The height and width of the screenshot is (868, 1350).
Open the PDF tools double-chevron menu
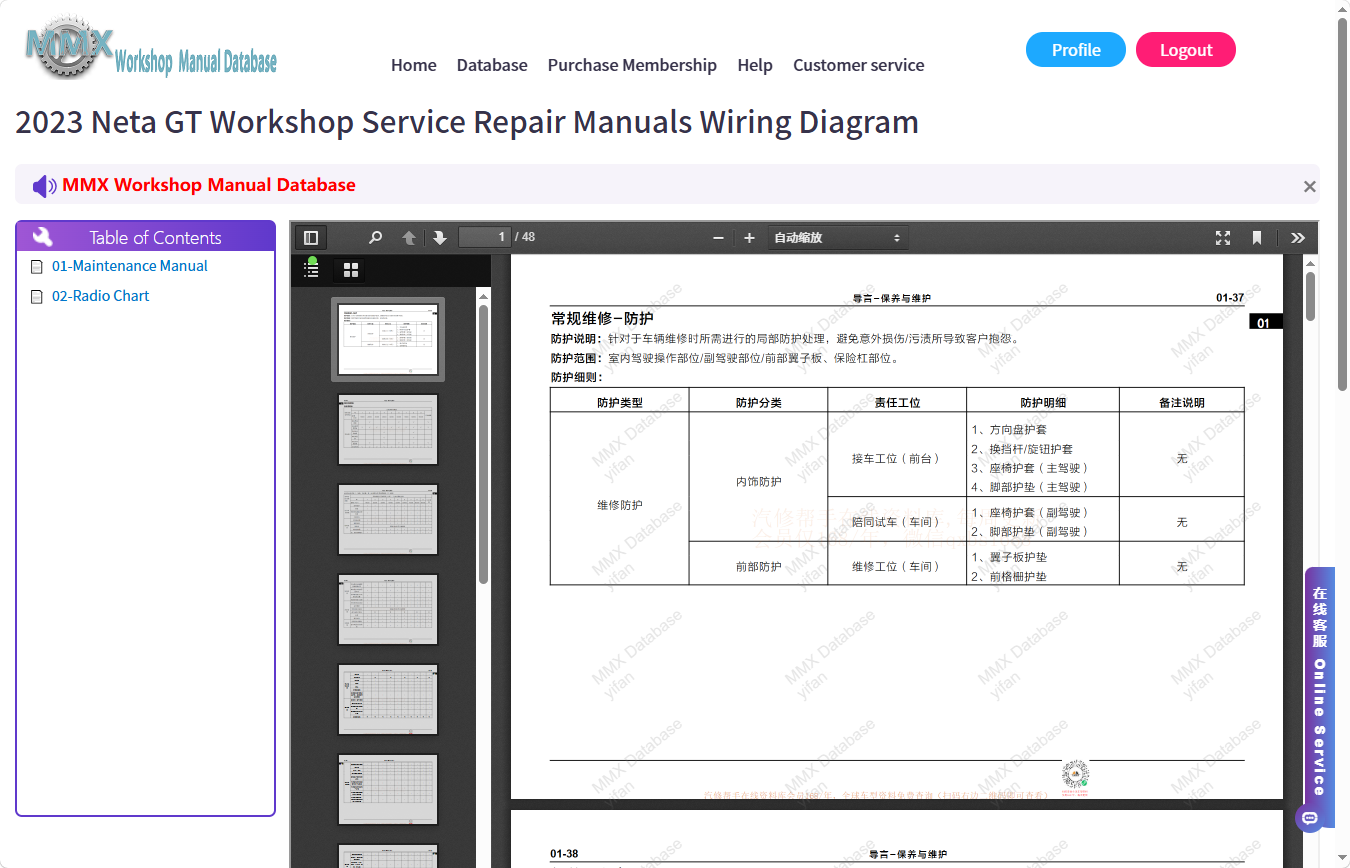[1298, 238]
